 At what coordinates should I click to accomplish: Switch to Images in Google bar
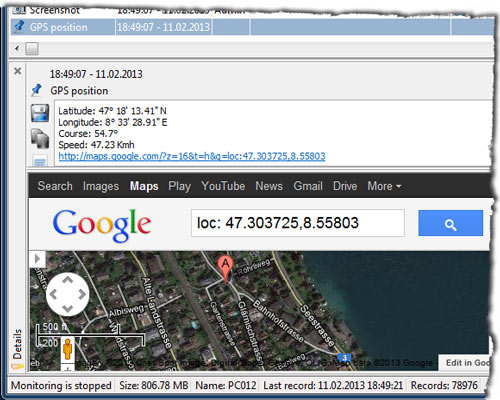(x=101, y=186)
